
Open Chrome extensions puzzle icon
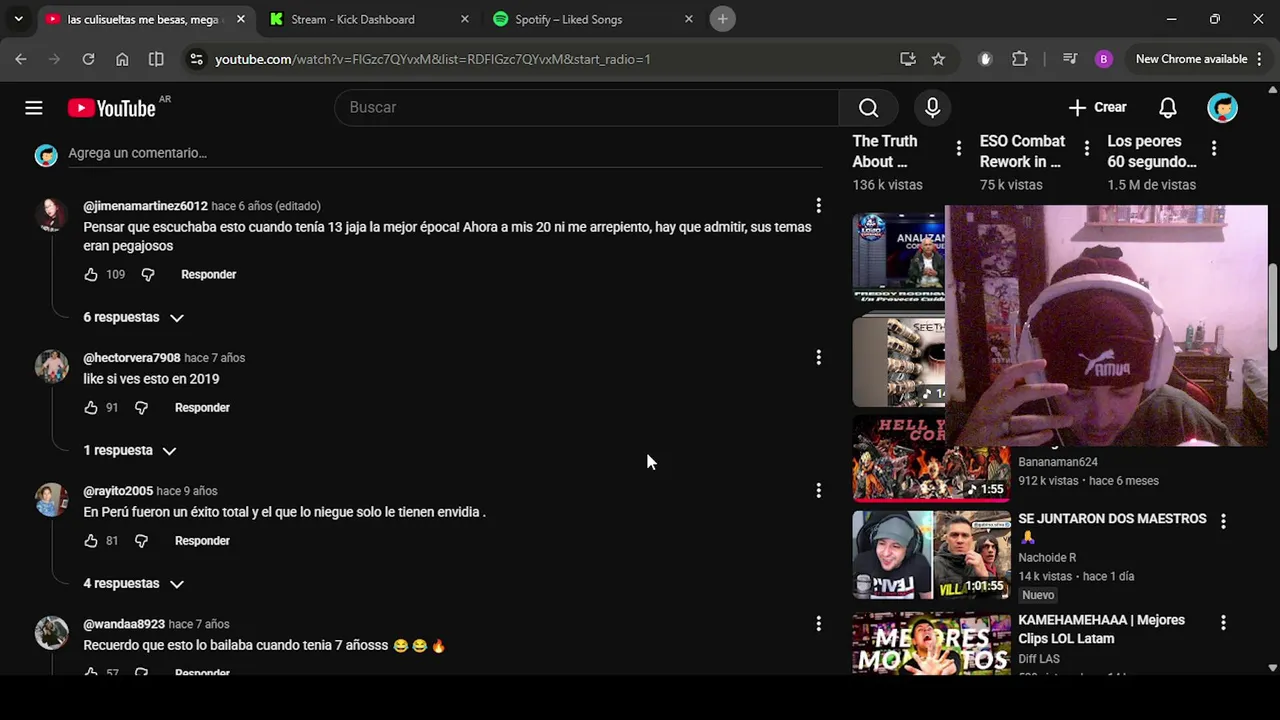point(1020,59)
